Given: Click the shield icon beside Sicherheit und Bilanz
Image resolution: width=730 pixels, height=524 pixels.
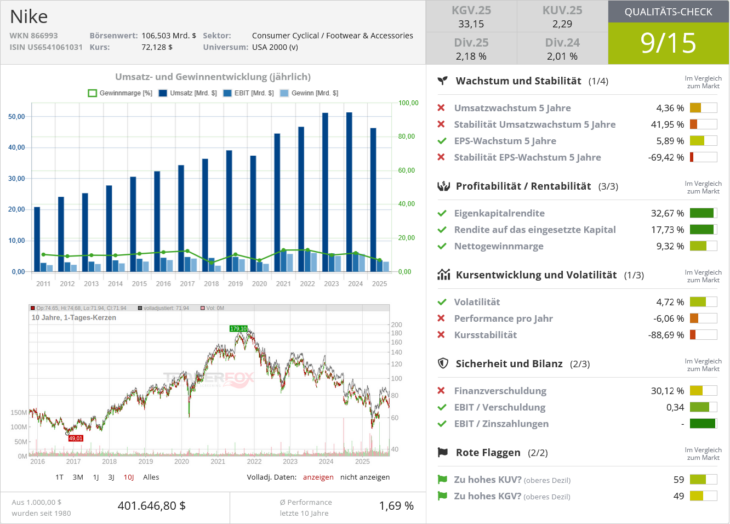Looking at the screenshot, I should pos(442,364).
